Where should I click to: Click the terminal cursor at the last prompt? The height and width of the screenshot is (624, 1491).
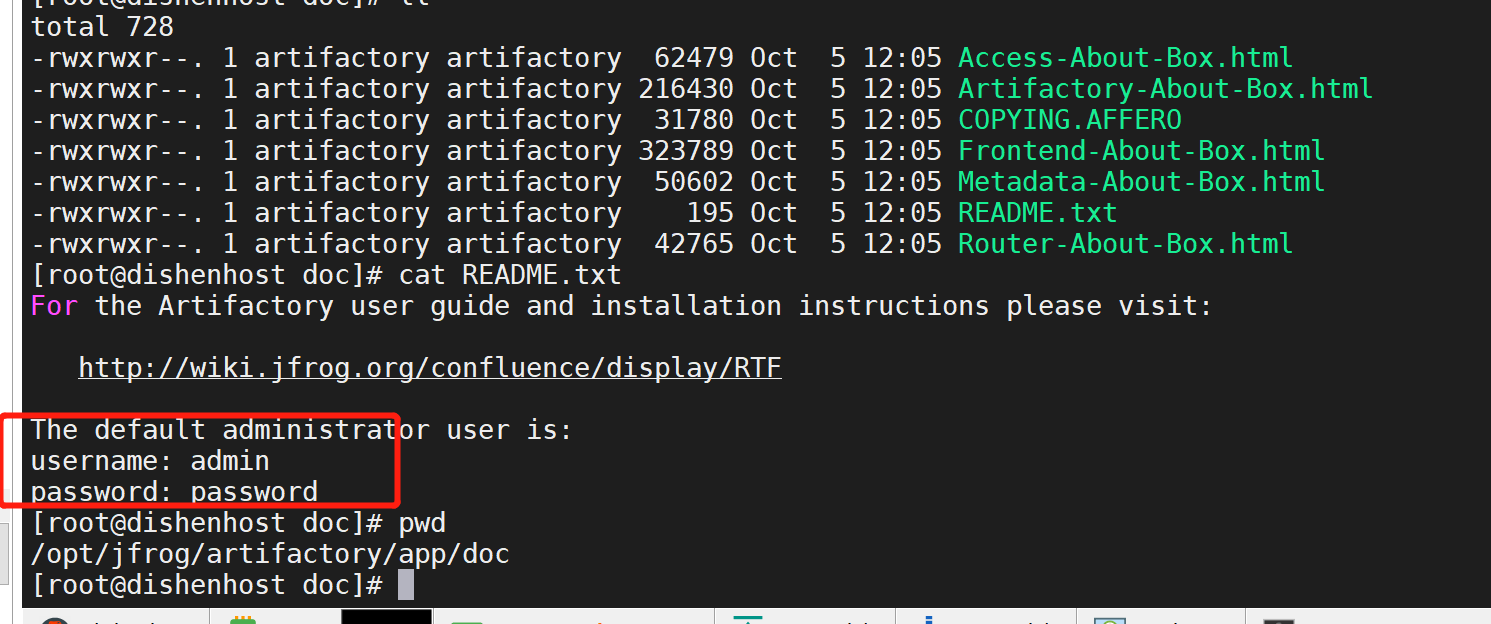[x=405, y=585]
